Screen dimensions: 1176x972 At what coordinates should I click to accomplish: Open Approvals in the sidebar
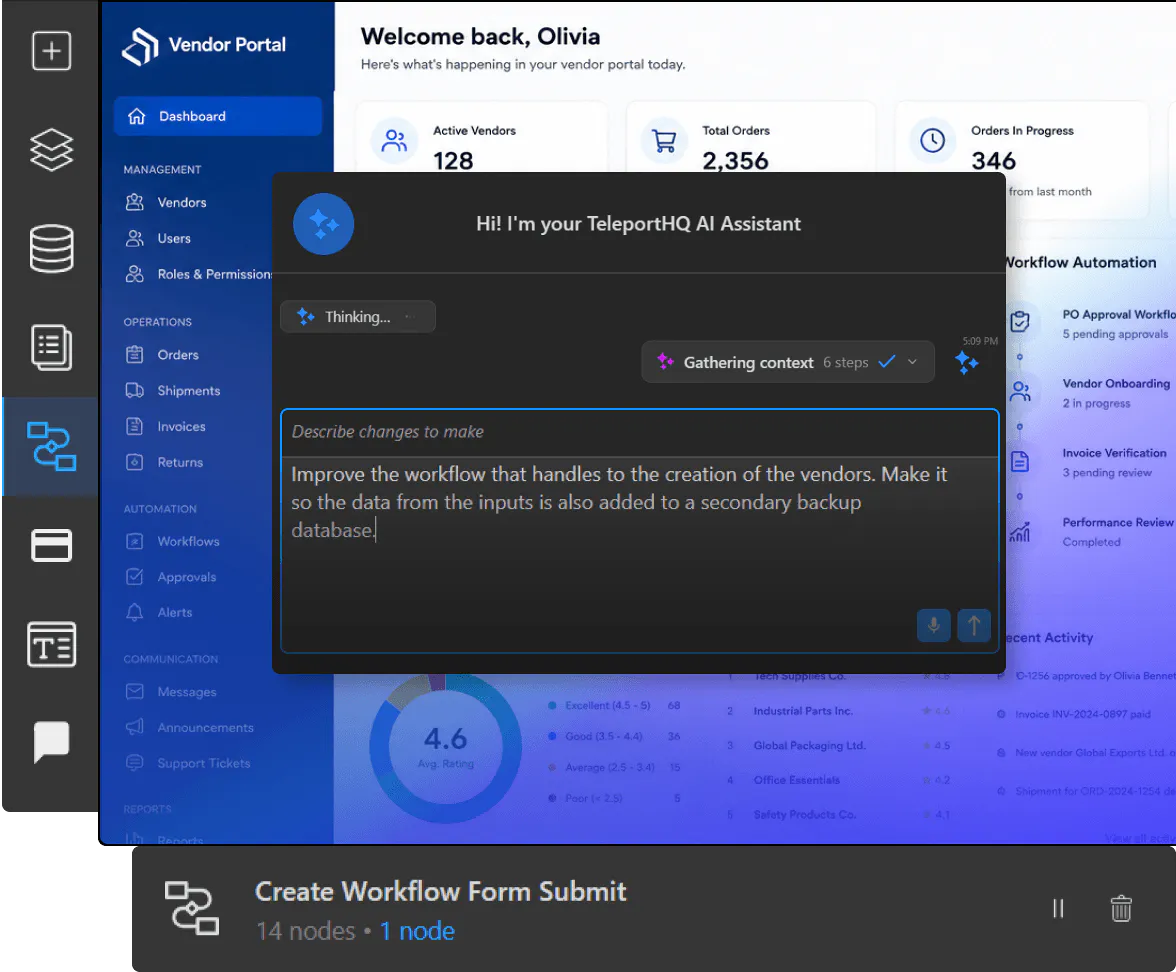pyautogui.click(x=187, y=578)
